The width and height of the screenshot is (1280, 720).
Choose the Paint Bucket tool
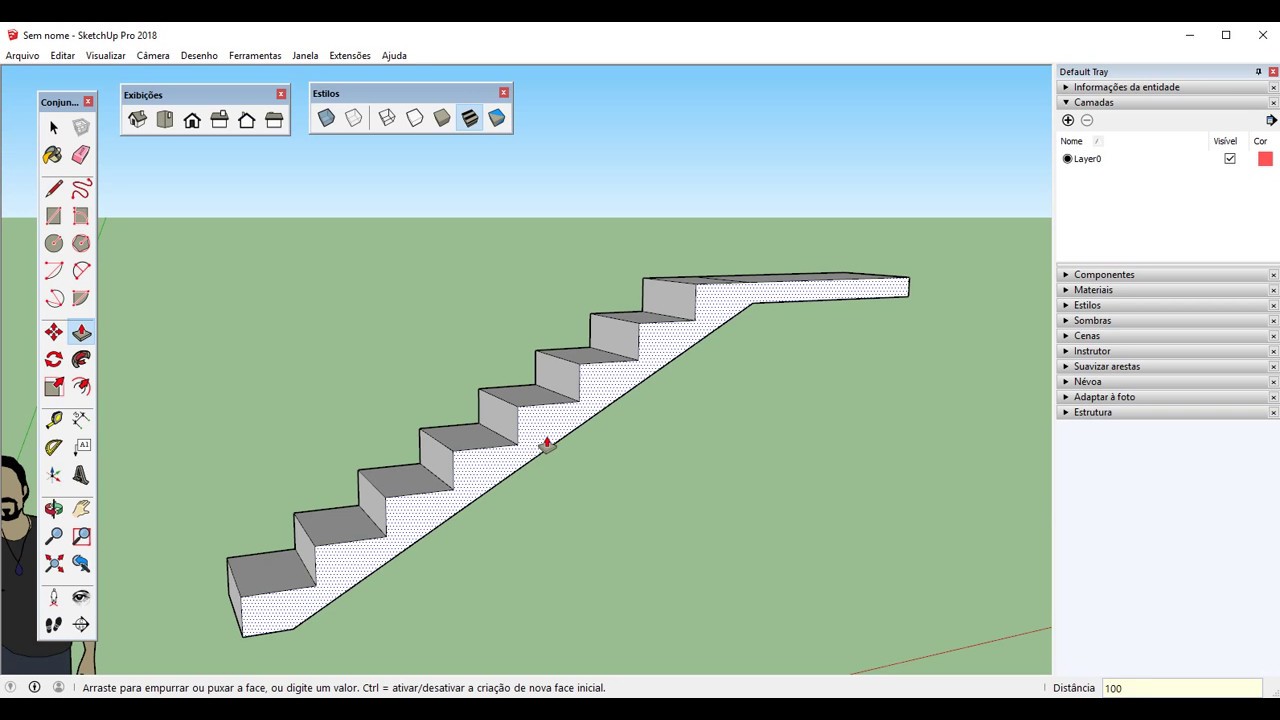pos(54,155)
